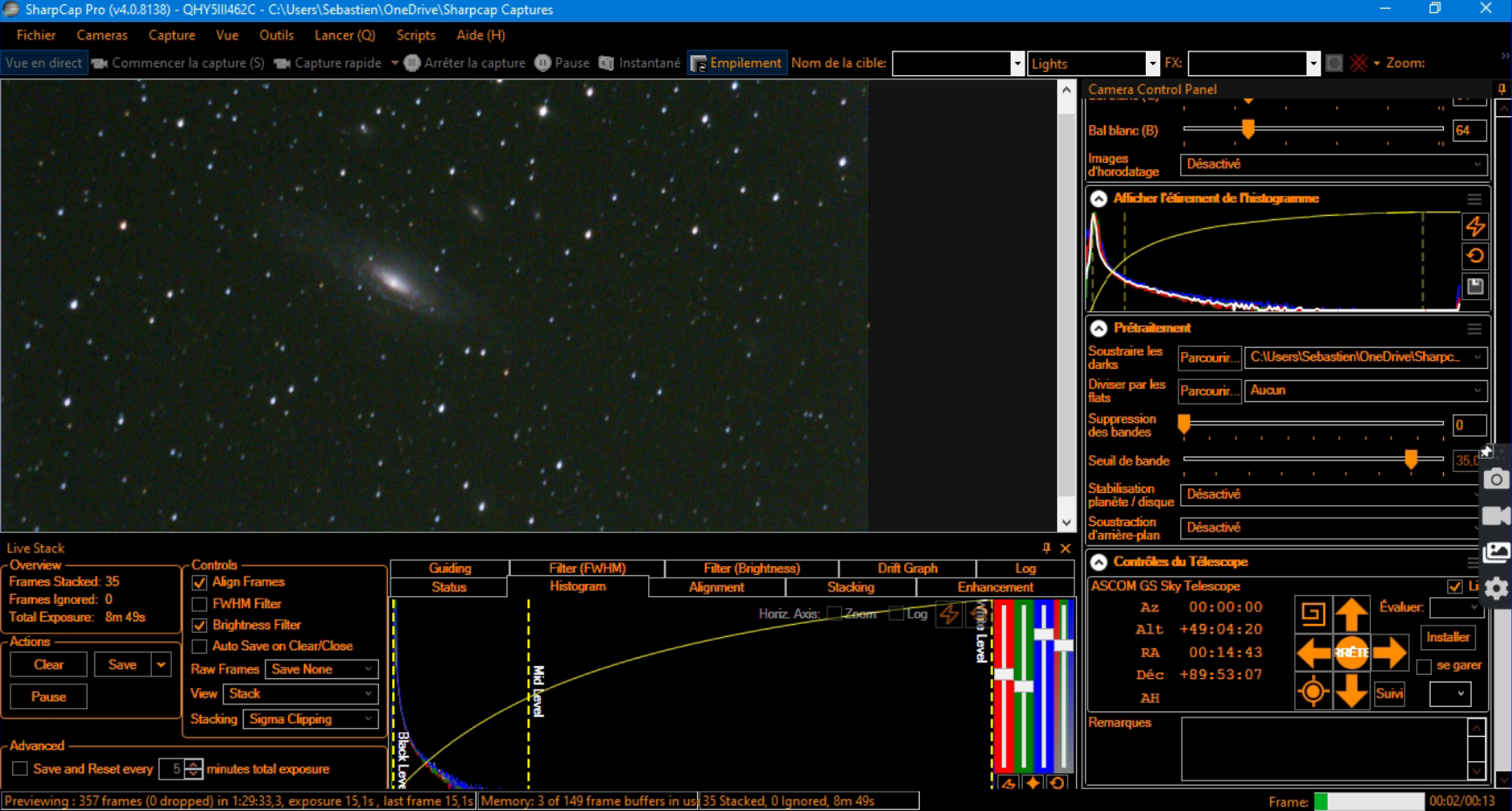Click the Pause button in Live Stack Actions

point(49,697)
